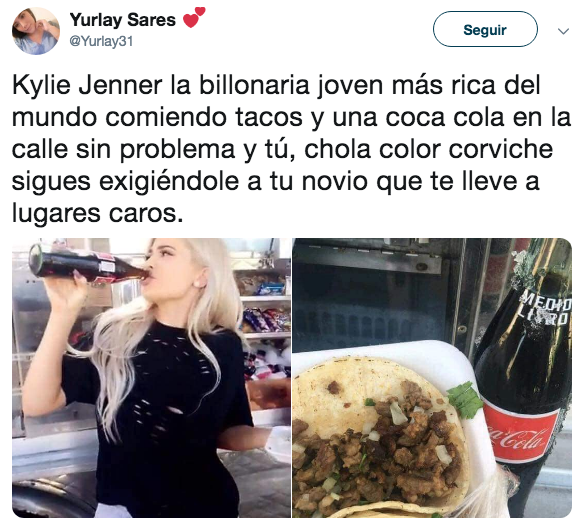Open the @Yurlay31 handle link

pyautogui.click(x=101, y=41)
